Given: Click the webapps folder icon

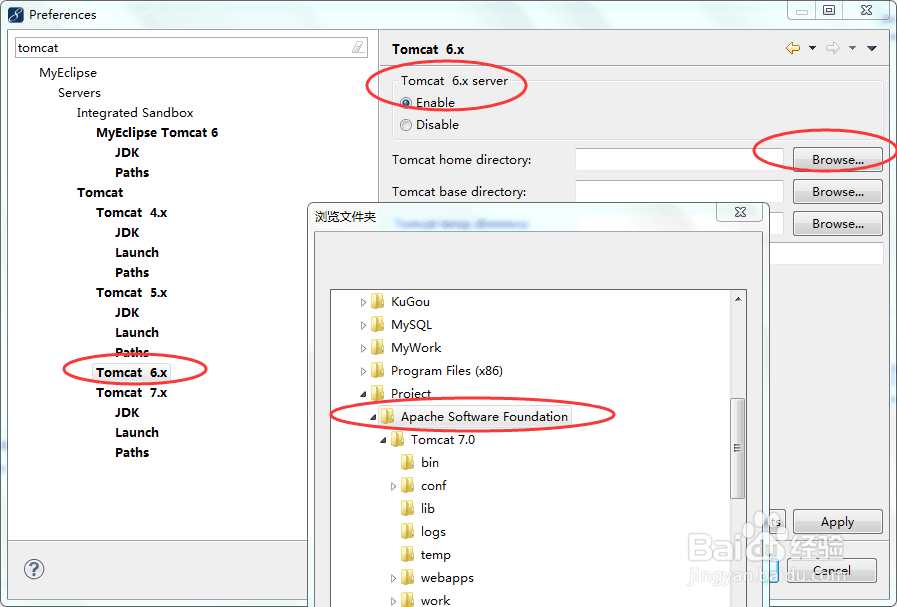Looking at the screenshot, I should click(408, 577).
